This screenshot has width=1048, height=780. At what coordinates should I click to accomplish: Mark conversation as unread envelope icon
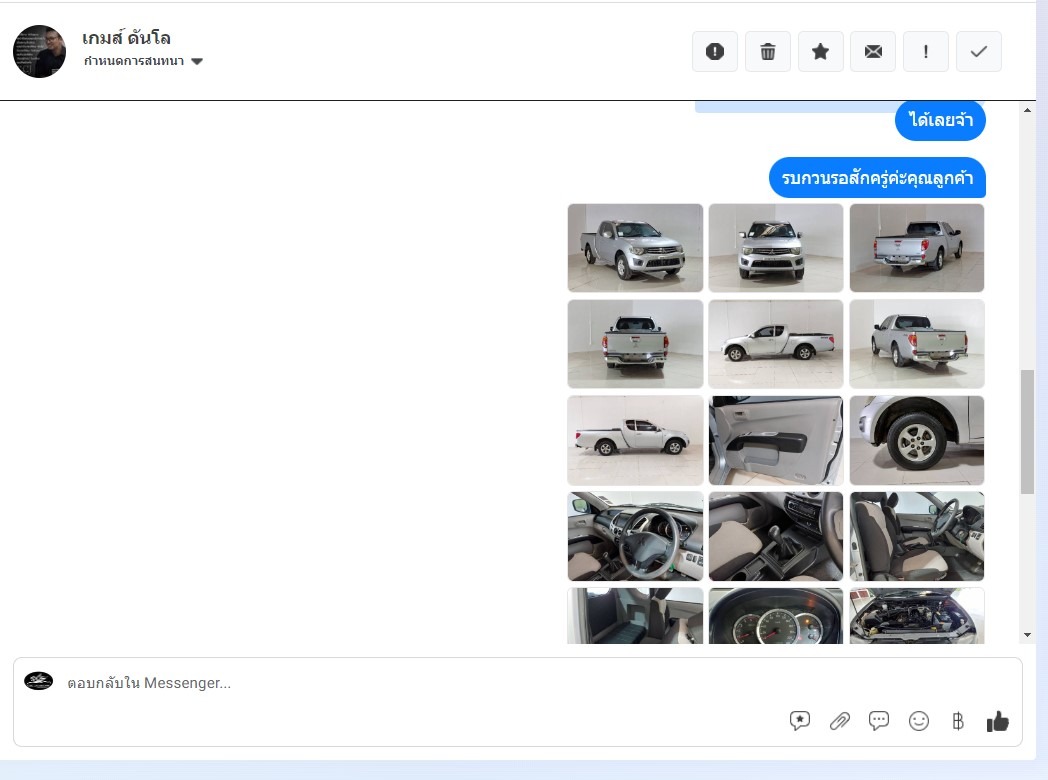[x=873, y=52]
